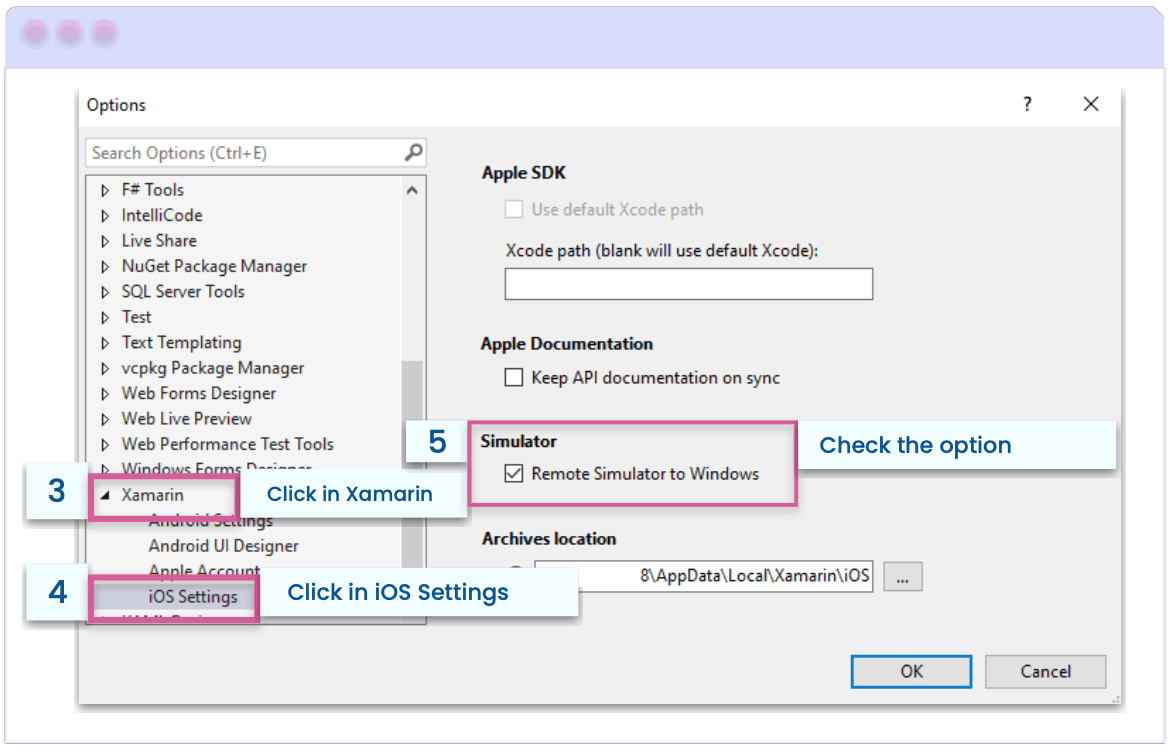Select Live Share tree item
The image size is (1172, 754).
click(x=159, y=241)
